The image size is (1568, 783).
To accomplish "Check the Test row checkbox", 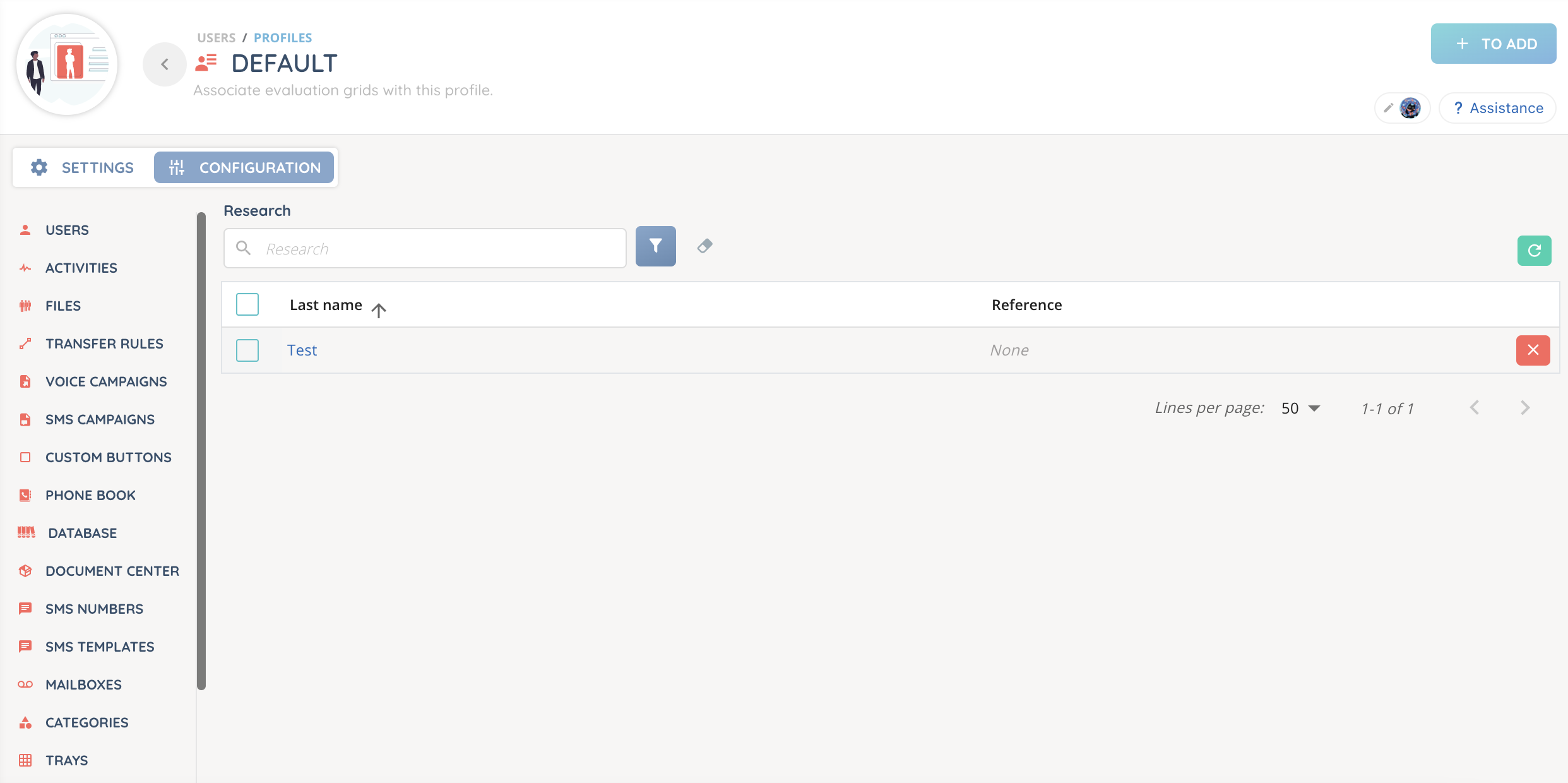I will 247,350.
